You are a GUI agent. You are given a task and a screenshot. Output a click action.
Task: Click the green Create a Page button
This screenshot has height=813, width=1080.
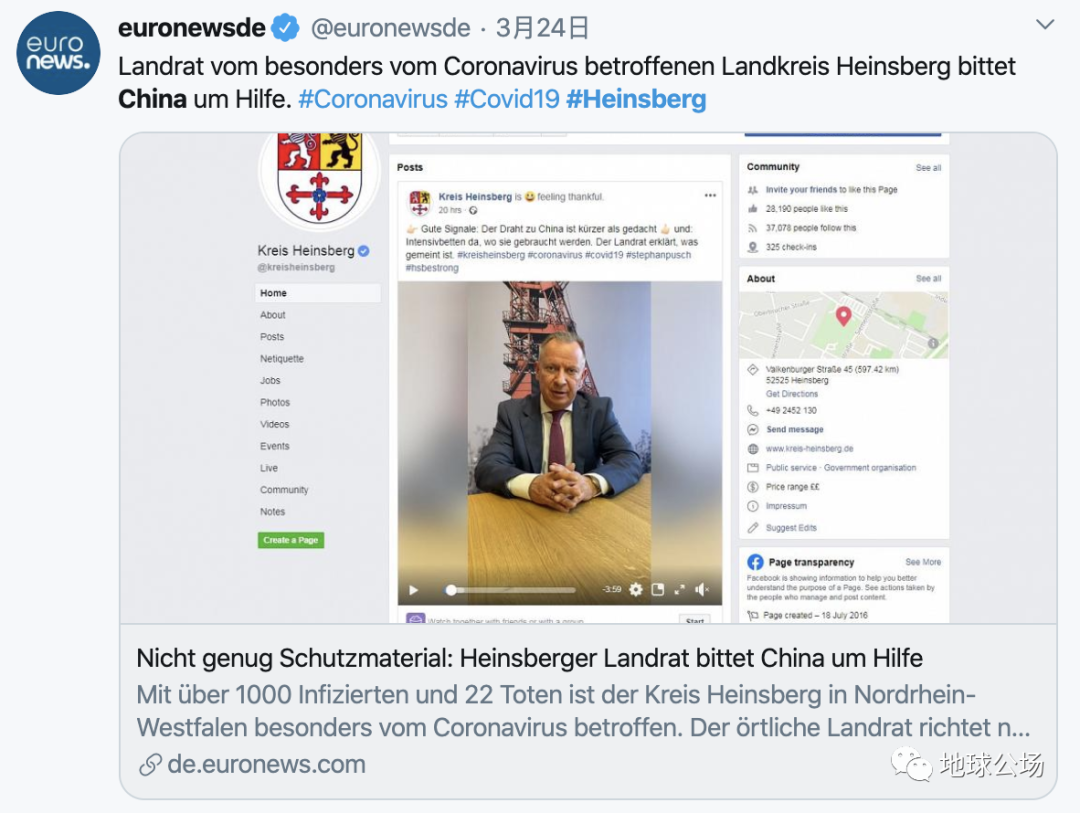click(x=291, y=540)
